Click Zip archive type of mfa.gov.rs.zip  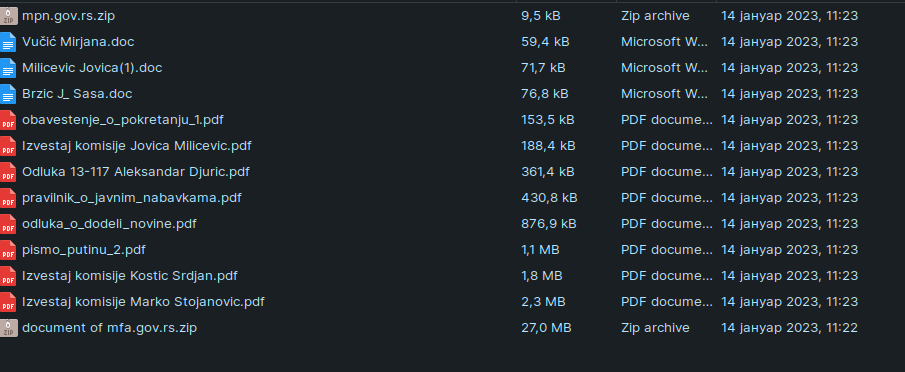655,328
